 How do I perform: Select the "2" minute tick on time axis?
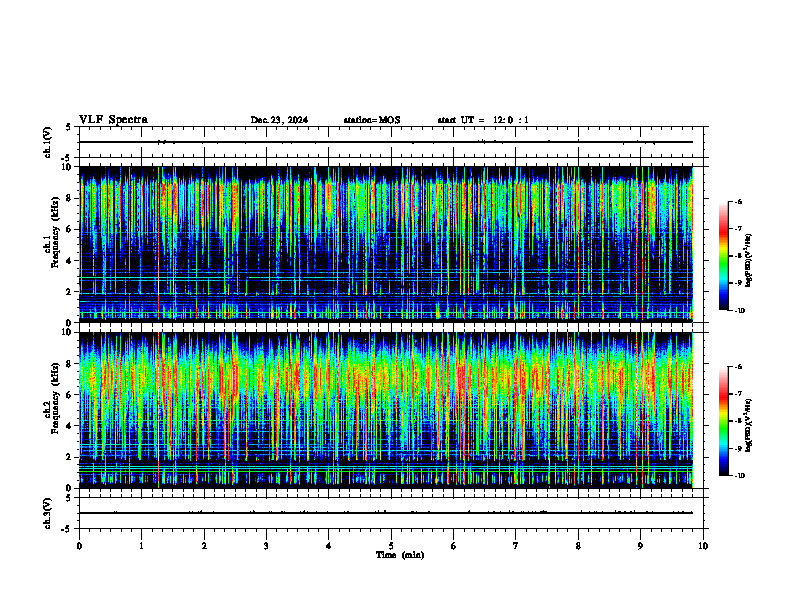pos(204,546)
